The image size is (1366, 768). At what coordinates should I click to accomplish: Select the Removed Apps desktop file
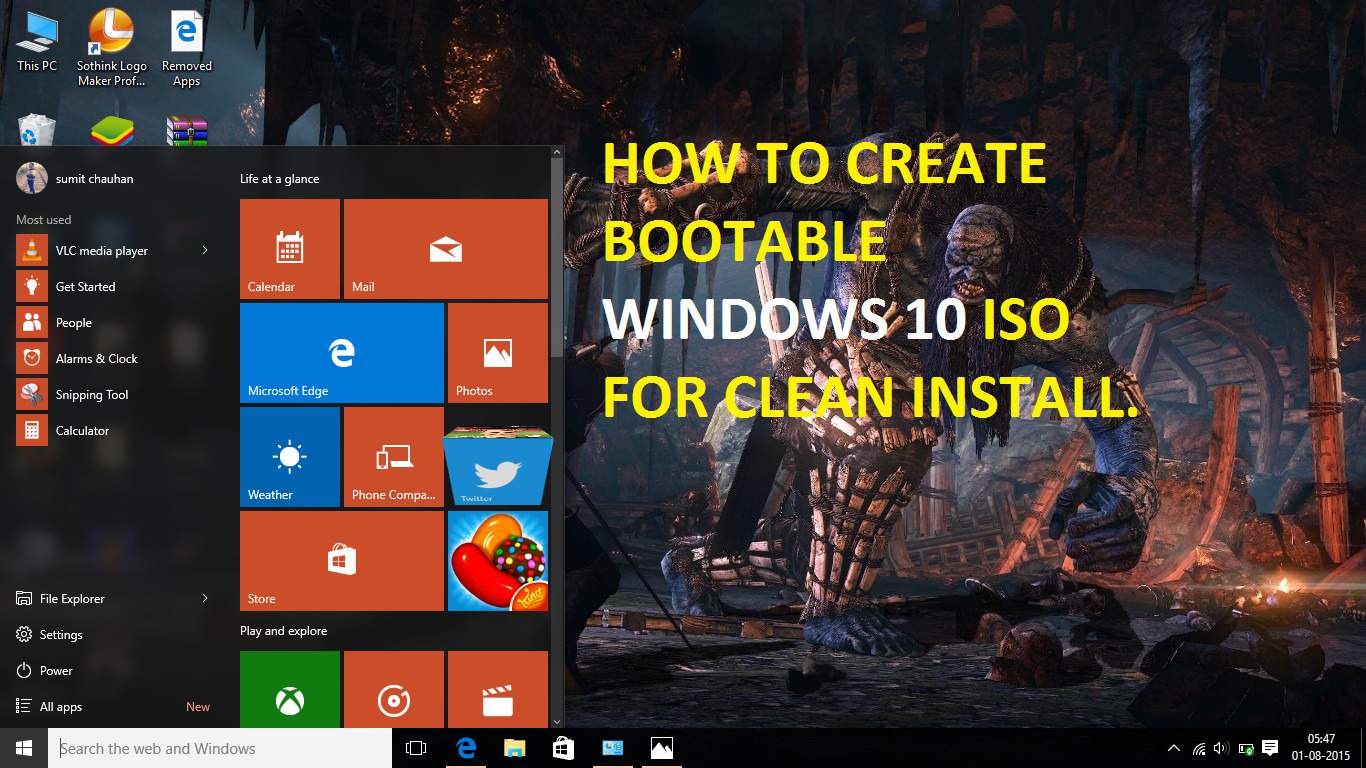187,48
